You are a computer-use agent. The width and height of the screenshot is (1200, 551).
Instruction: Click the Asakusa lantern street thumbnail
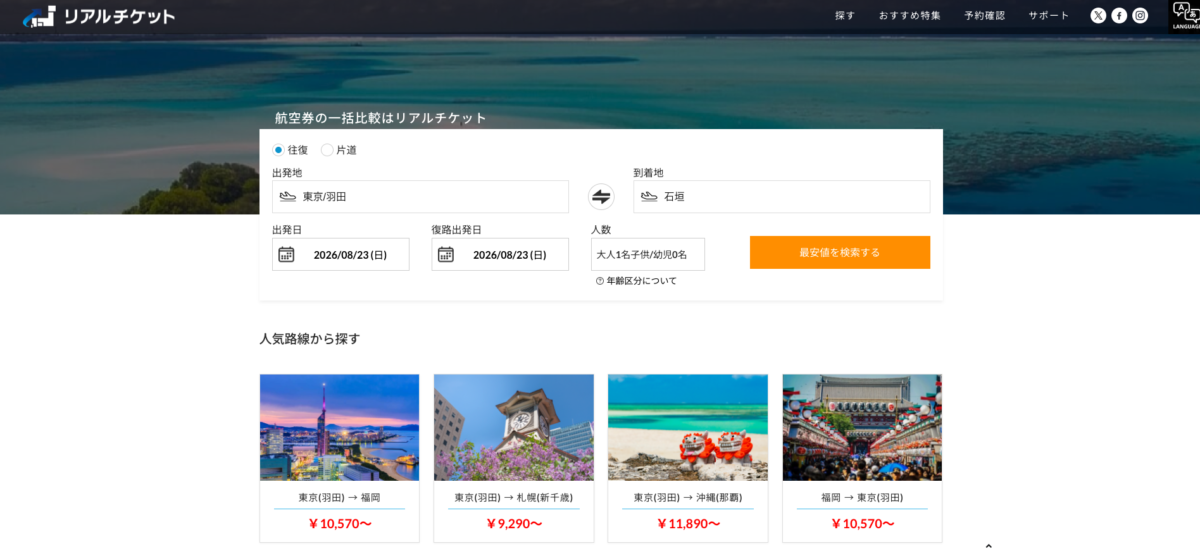pyautogui.click(x=862, y=427)
